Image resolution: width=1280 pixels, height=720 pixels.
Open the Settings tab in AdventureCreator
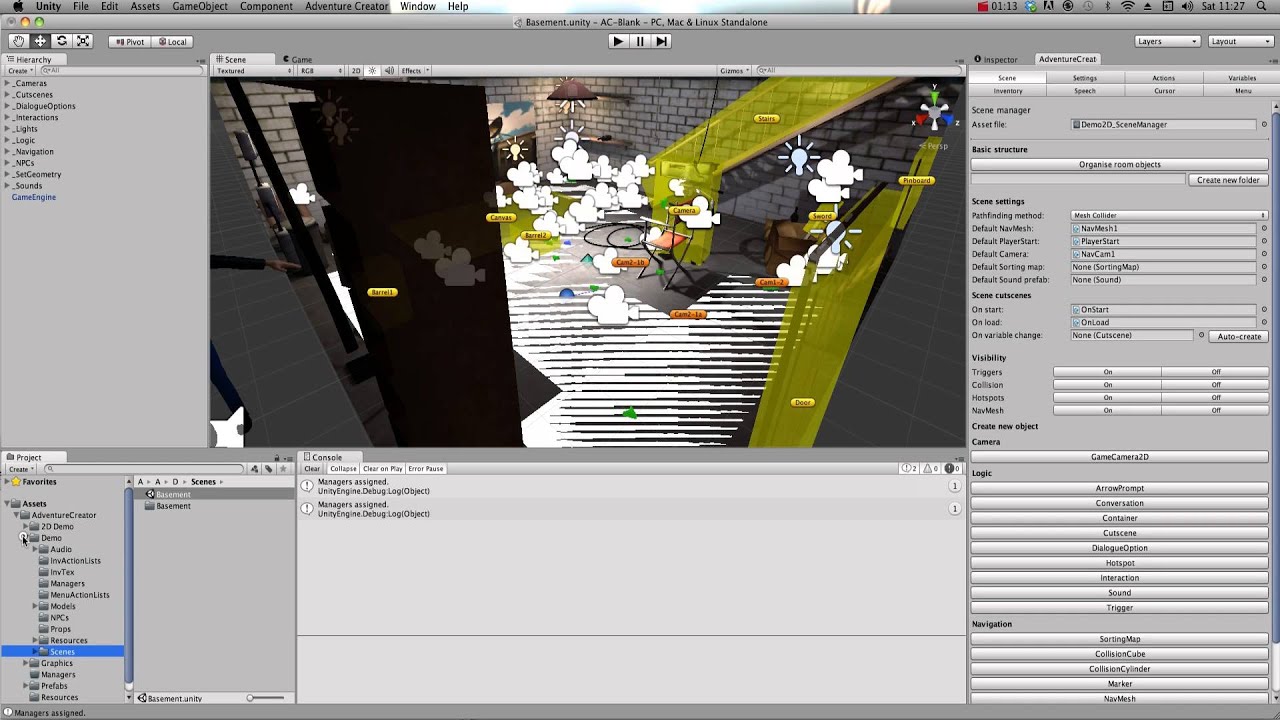1085,78
